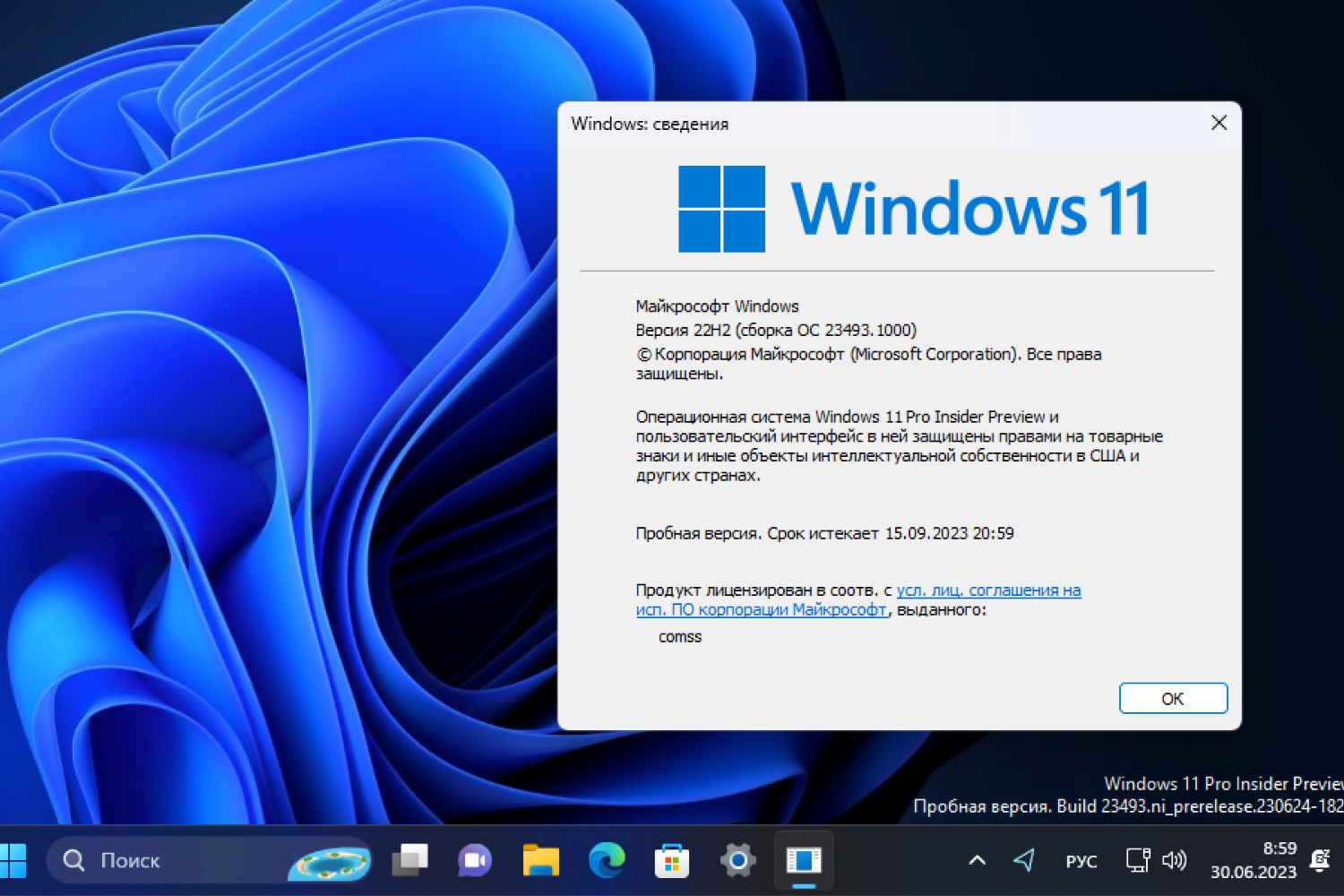The width and height of the screenshot is (1344, 896).
Task: Switch input language from РУС
Action: (1081, 860)
